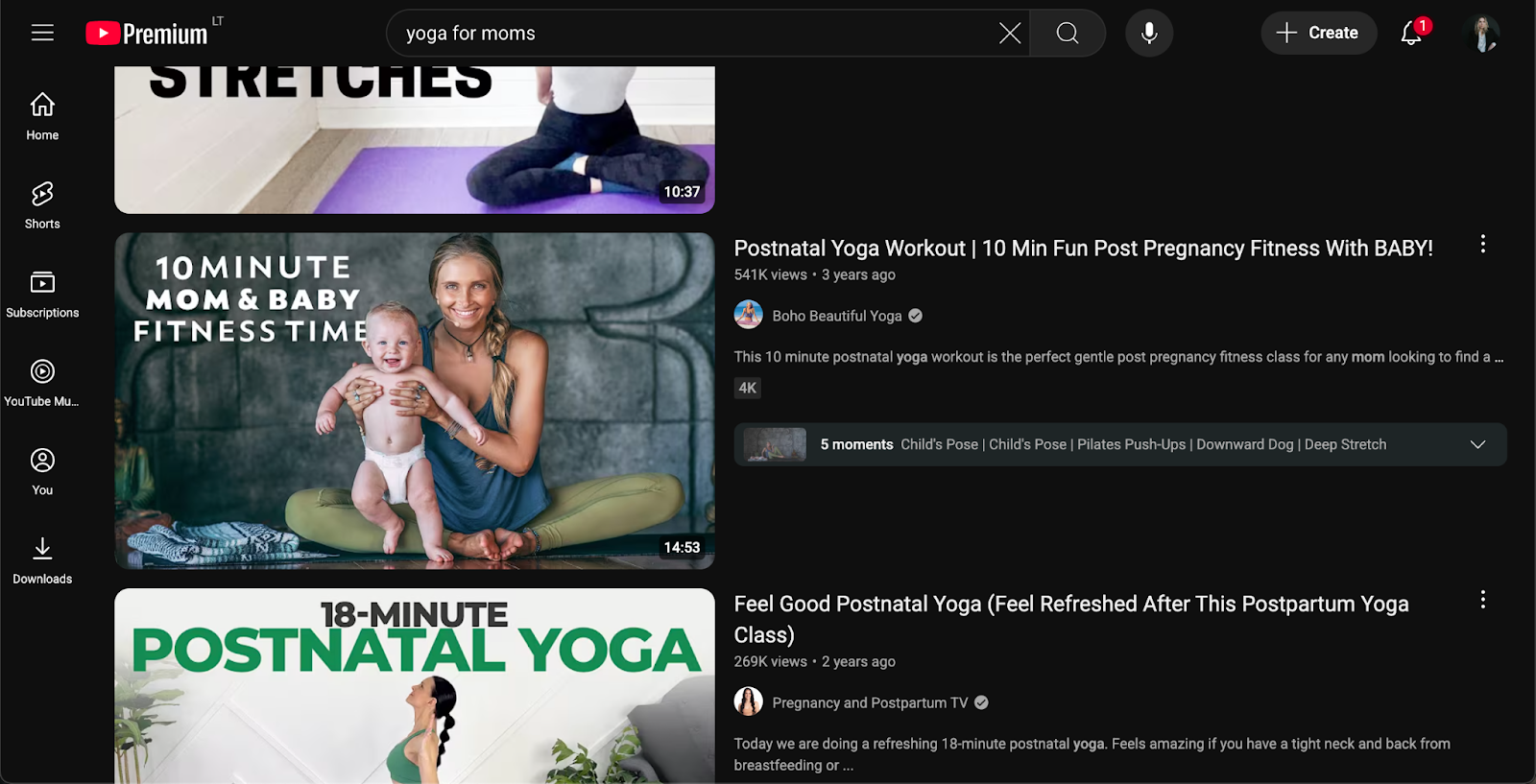Click the 18-minute postnatal yoga description
Viewport: 1536px width, 784px height.
tap(1092, 754)
